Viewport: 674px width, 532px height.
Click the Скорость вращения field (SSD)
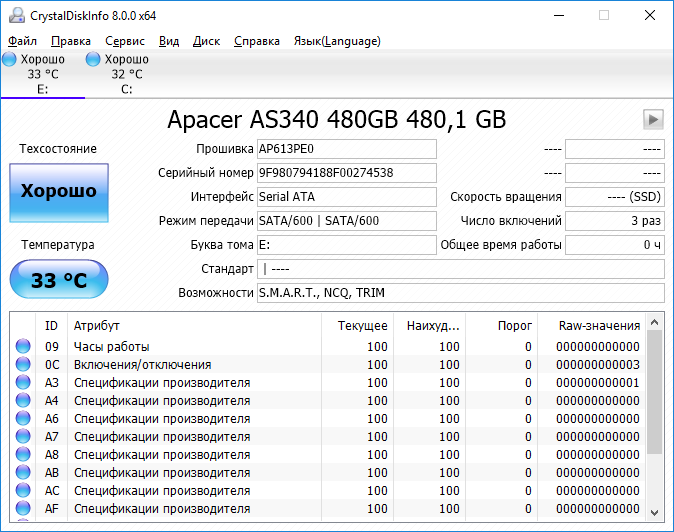click(x=615, y=197)
